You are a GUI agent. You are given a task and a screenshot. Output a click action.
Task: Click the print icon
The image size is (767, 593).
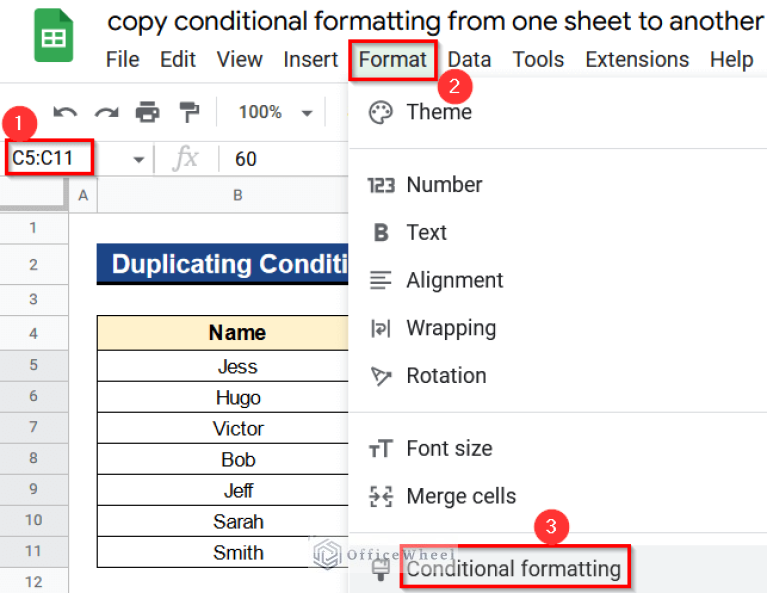click(147, 112)
